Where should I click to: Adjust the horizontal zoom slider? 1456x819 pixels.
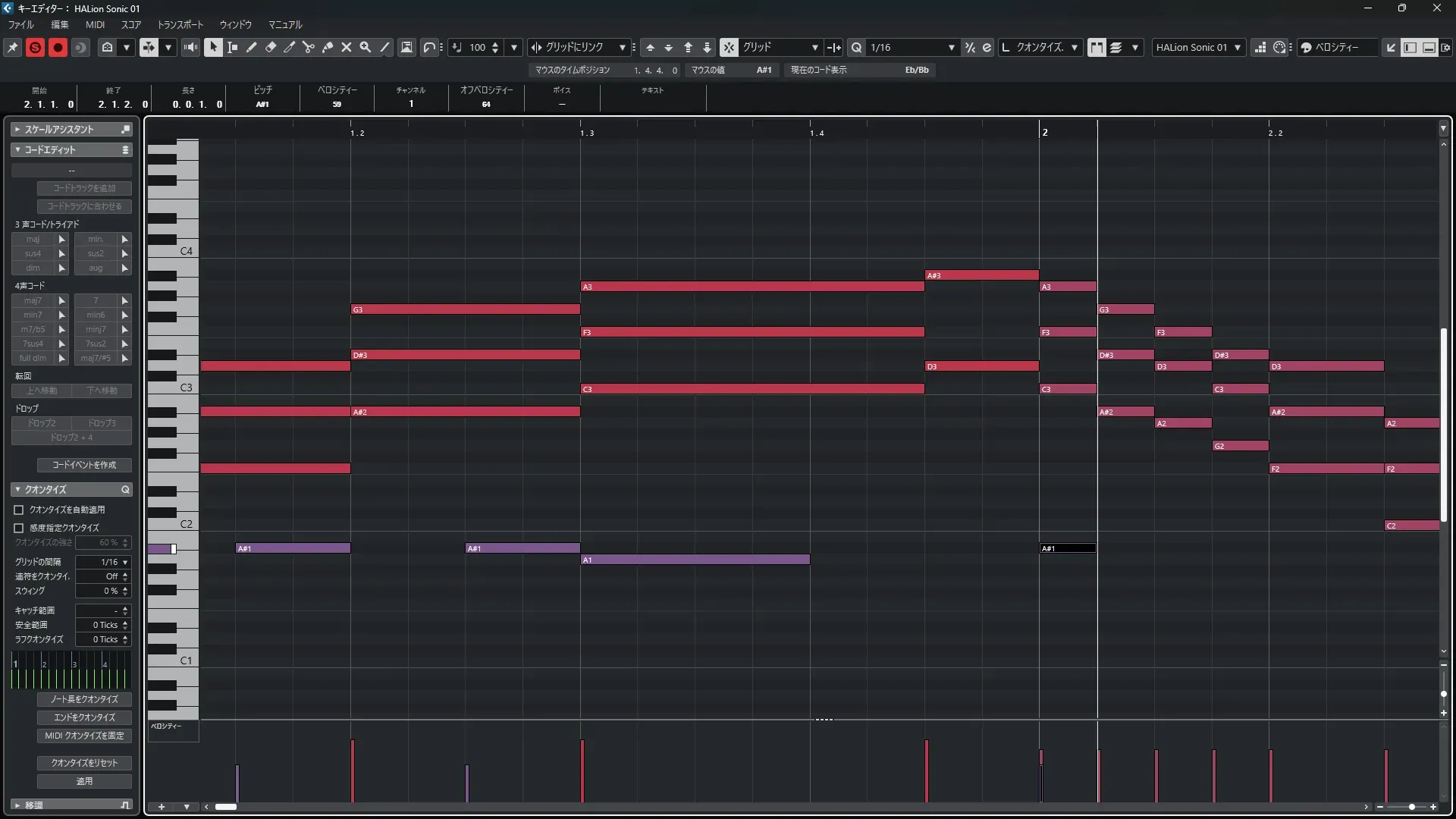(1411, 807)
